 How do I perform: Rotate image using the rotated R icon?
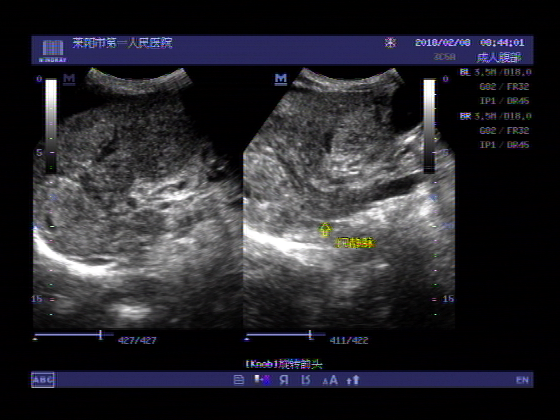306,380
